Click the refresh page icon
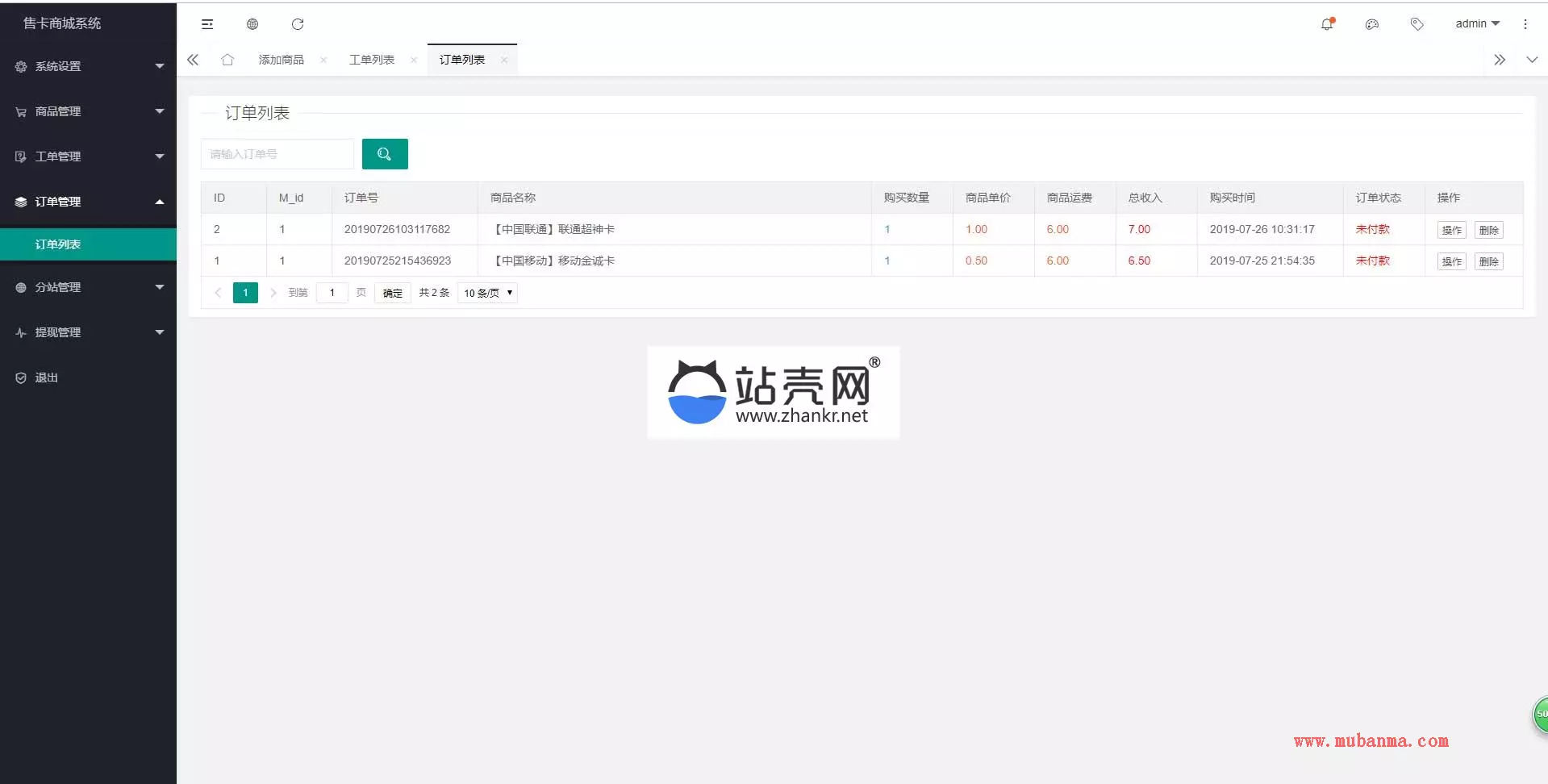1548x784 pixels. point(298,24)
